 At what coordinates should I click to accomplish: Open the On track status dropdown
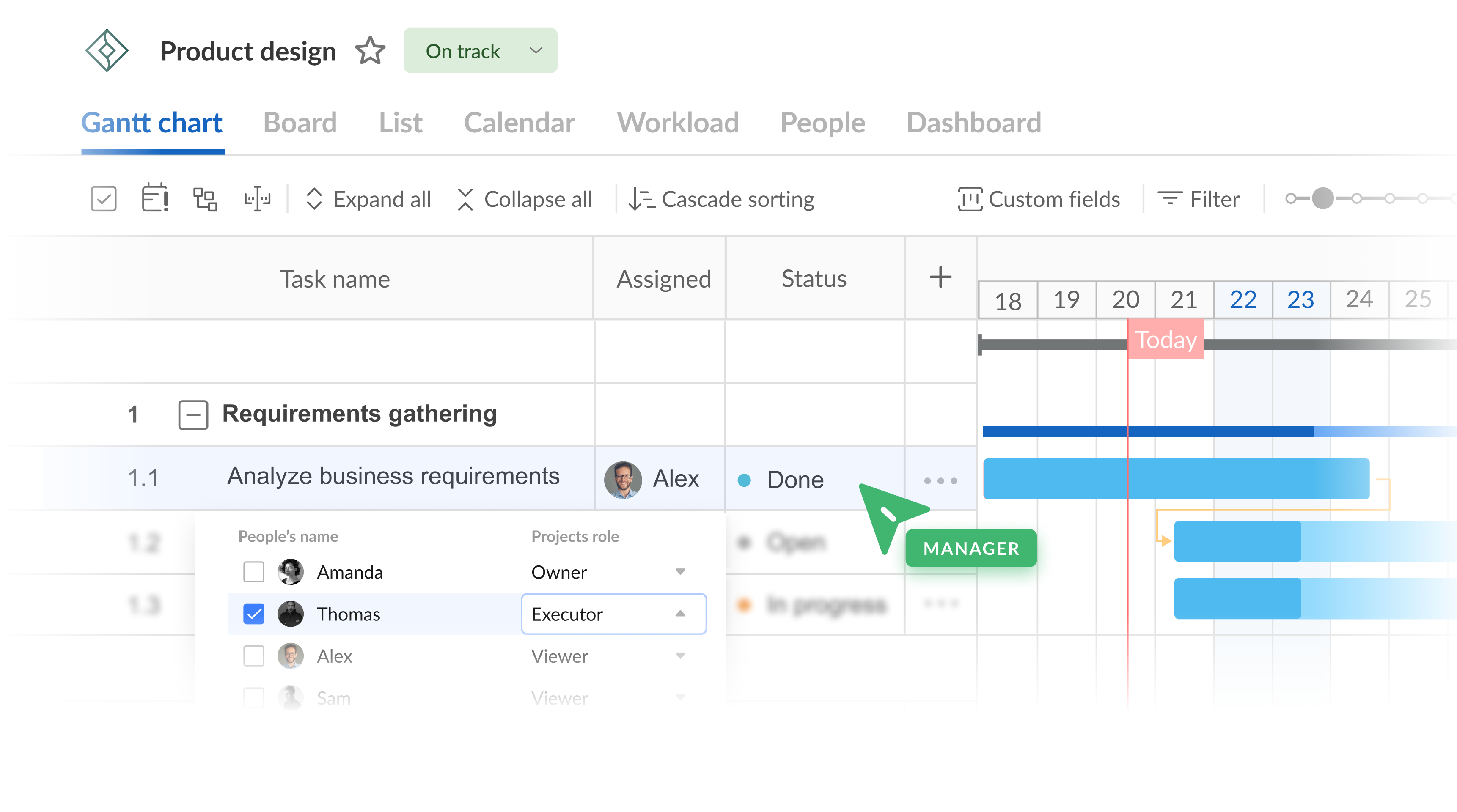tap(480, 51)
